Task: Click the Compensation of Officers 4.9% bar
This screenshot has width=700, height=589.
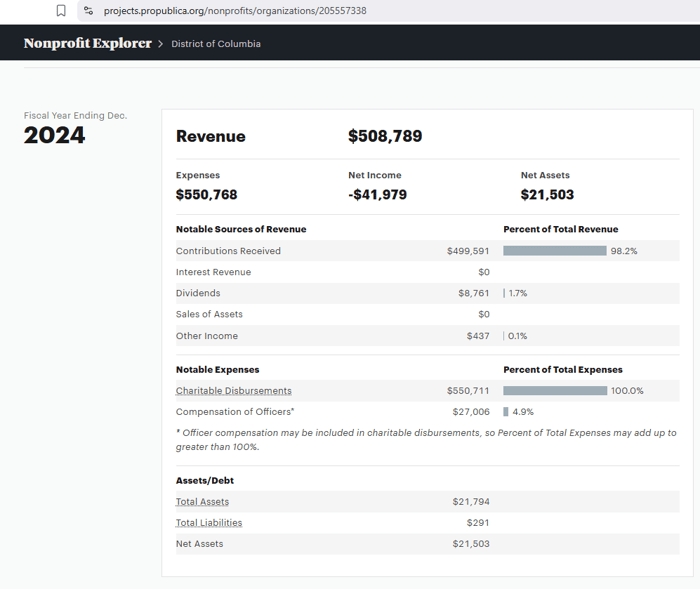Action: click(506, 412)
